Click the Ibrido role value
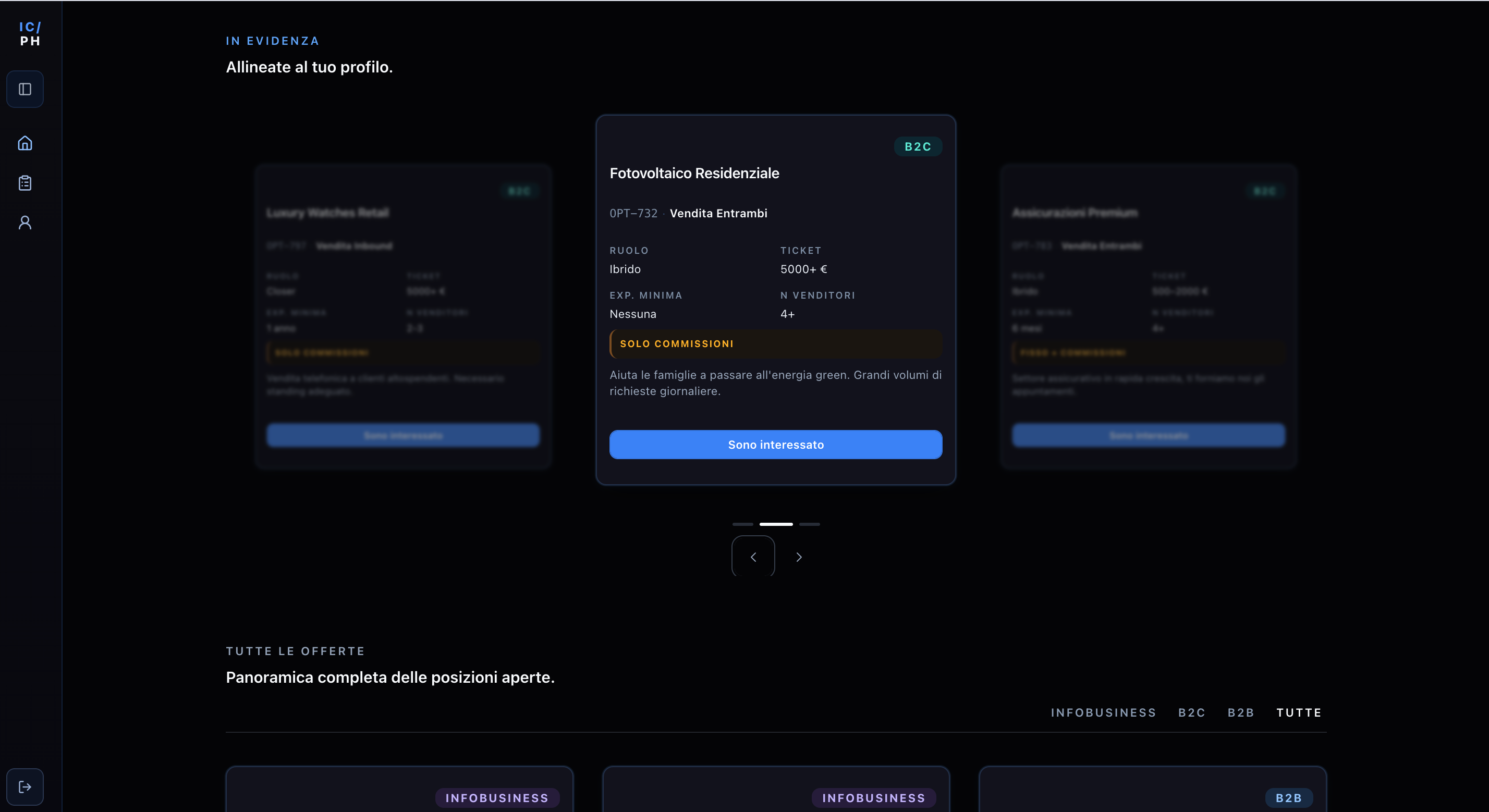The image size is (1489, 812). pos(625,269)
